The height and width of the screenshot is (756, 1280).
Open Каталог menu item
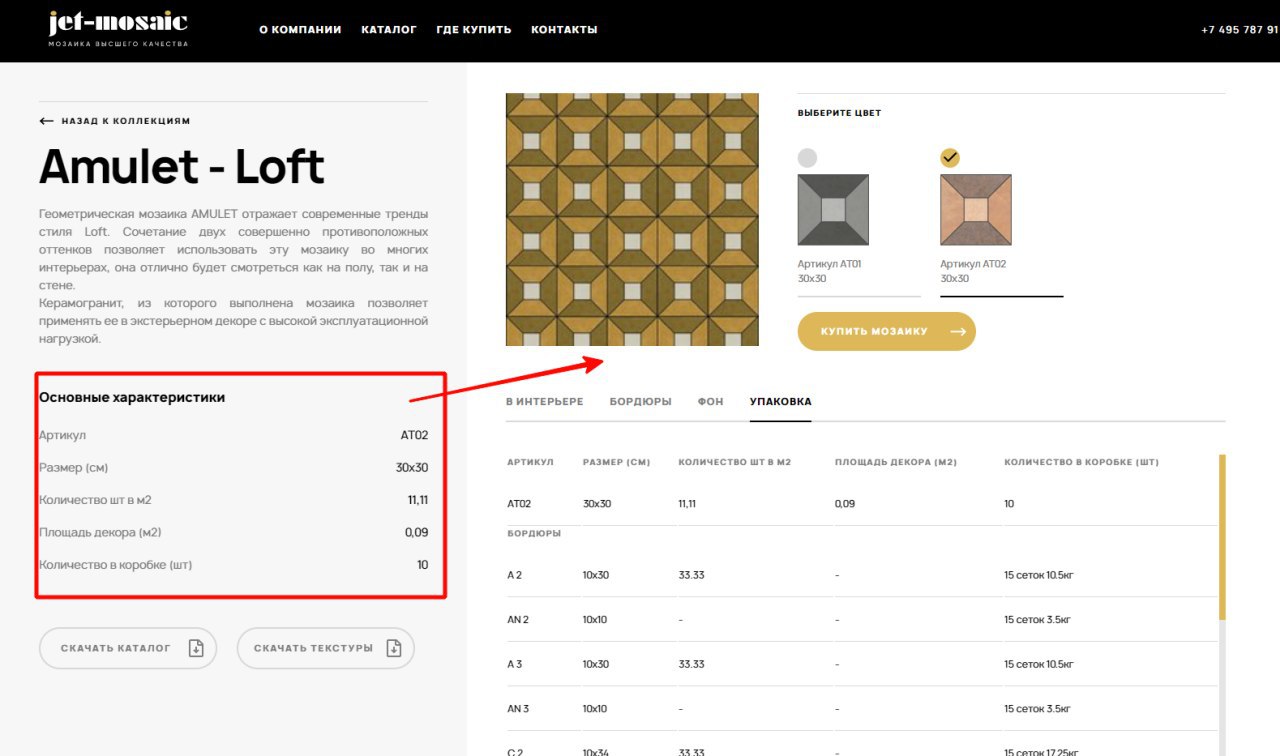tap(389, 30)
